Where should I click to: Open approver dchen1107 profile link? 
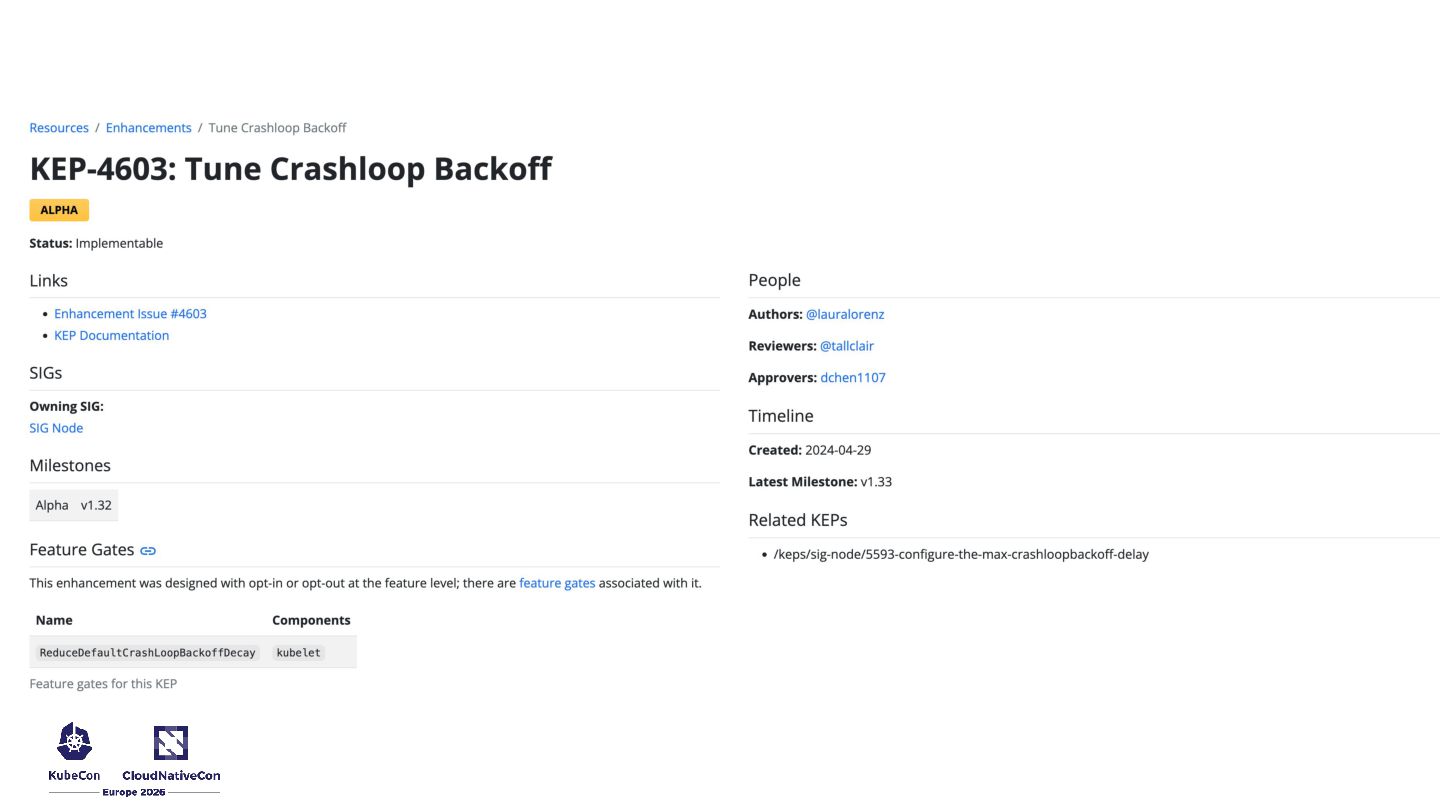tap(853, 378)
